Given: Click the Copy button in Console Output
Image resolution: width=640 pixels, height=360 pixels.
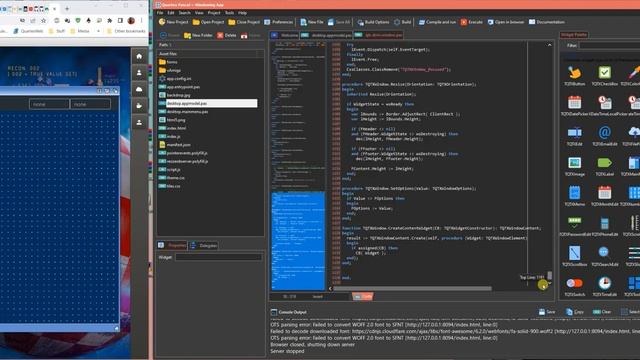Looking at the screenshot, I should tap(574, 312).
